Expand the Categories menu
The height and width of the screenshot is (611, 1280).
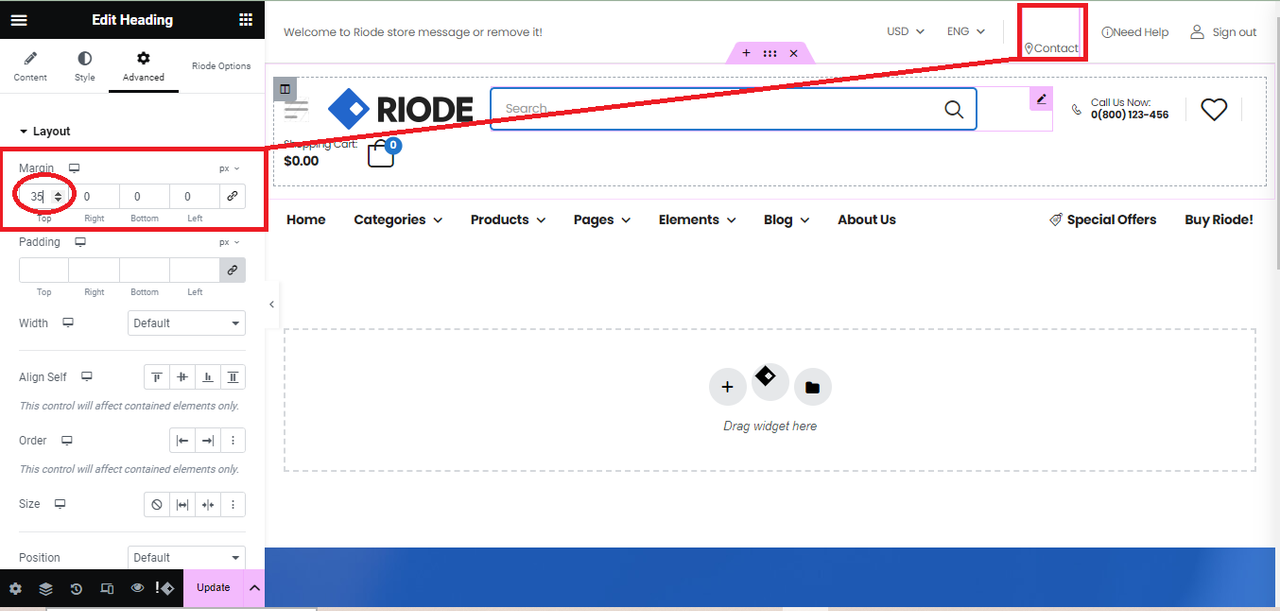(x=398, y=220)
